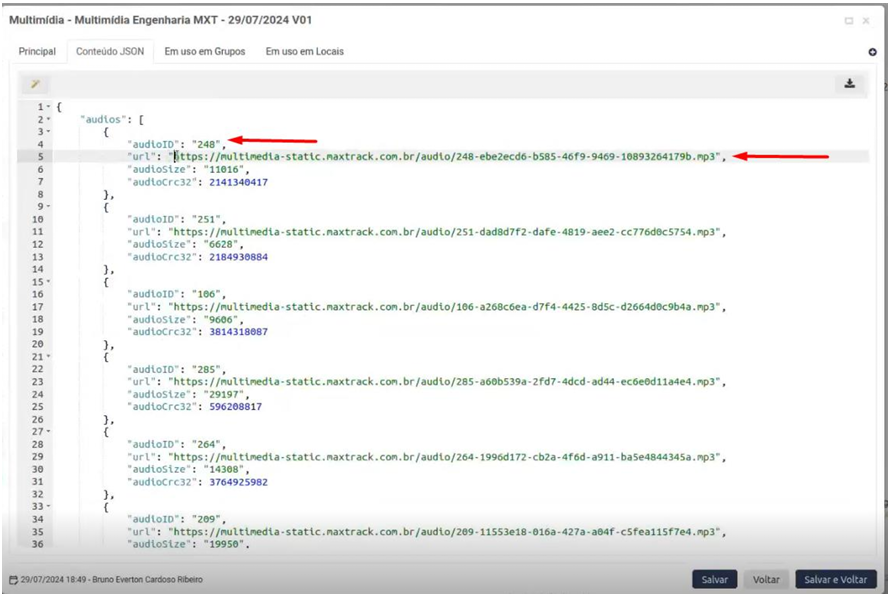Fold the audio object at line 3
Screen dimensions: 888x595
[48, 132]
